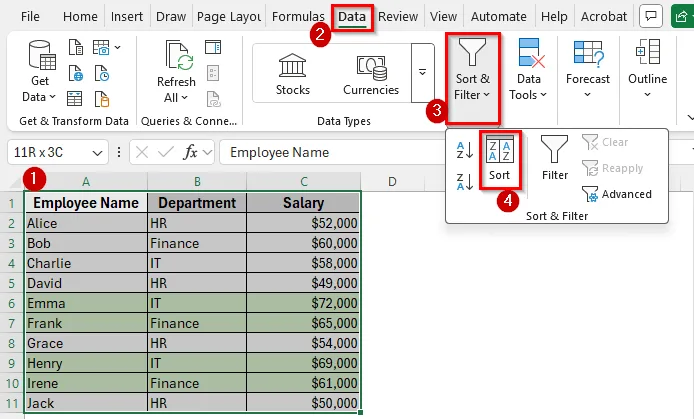Click the Cancel X in formula bar

coord(142,153)
